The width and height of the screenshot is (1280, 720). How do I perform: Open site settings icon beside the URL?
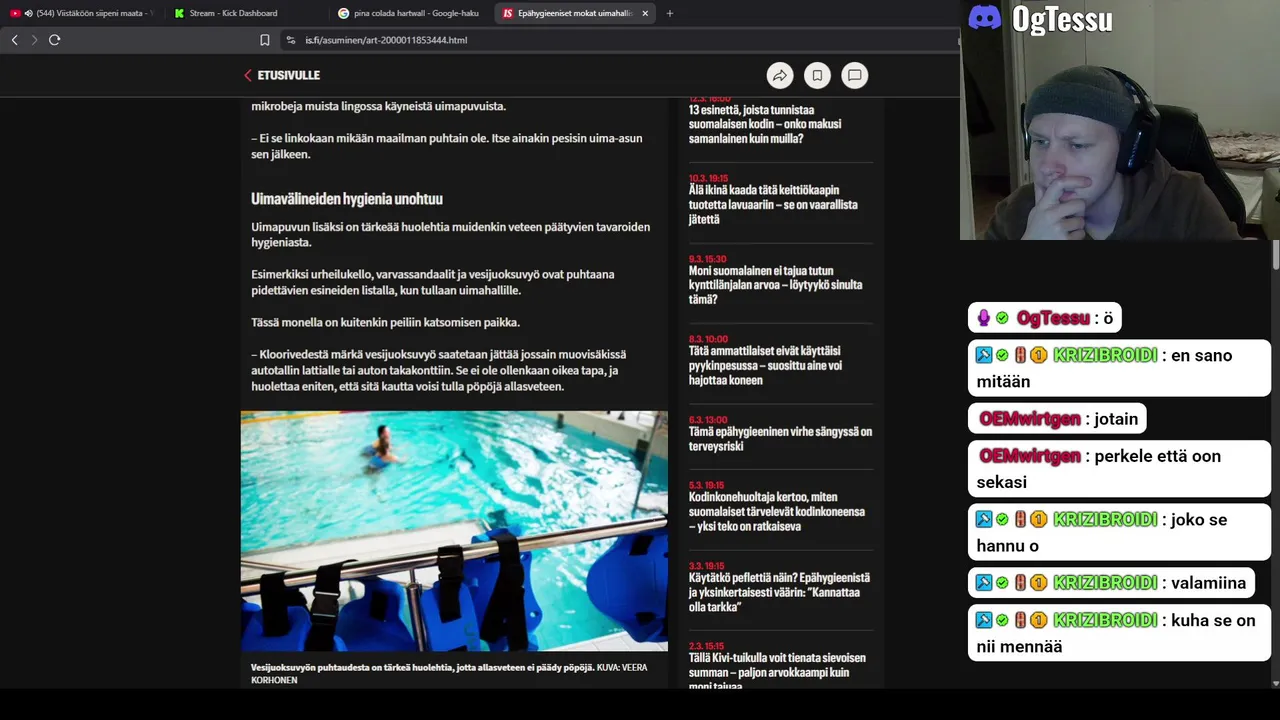pyautogui.click(x=290, y=40)
